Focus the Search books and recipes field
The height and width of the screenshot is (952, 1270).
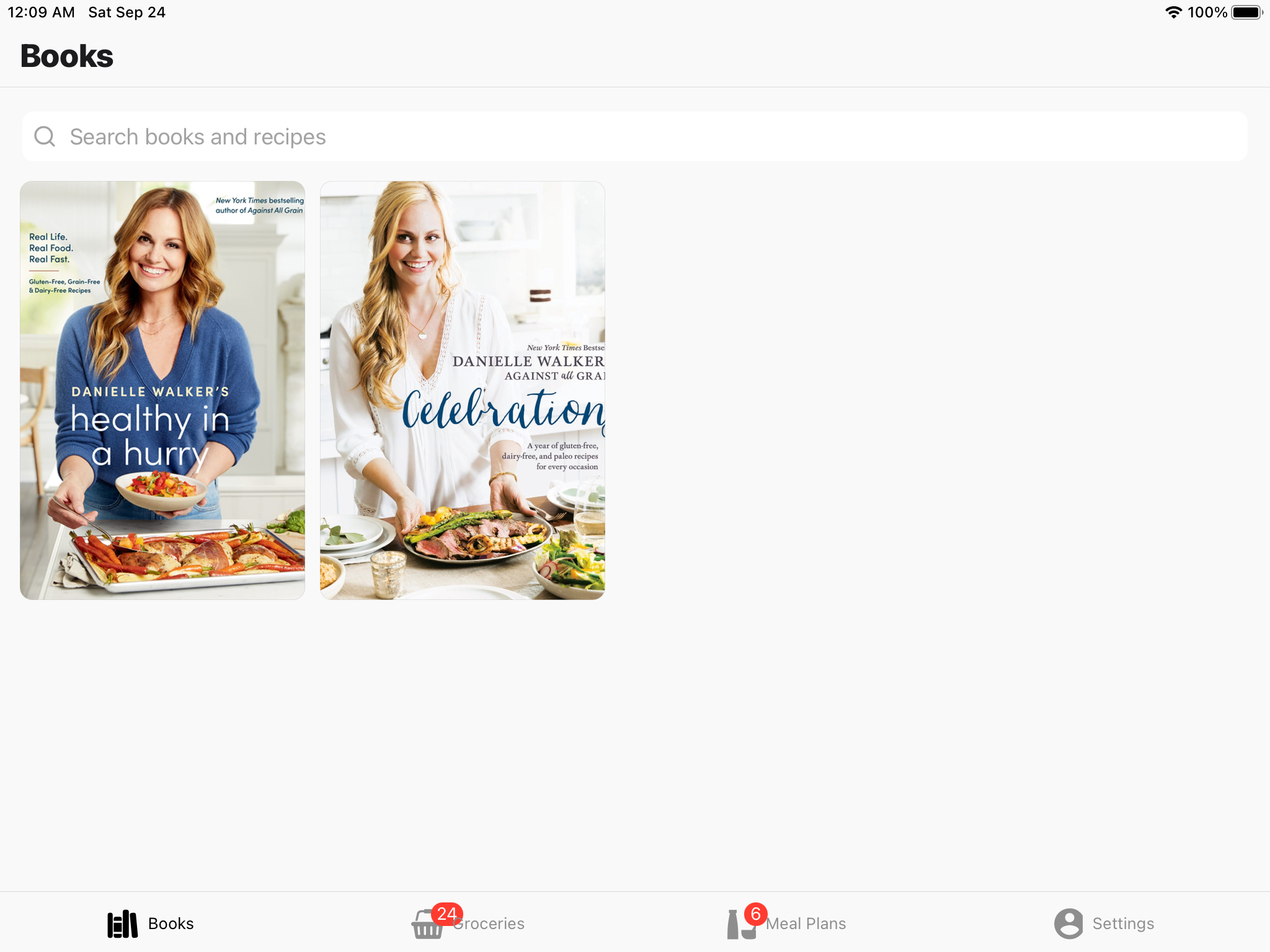(635, 136)
